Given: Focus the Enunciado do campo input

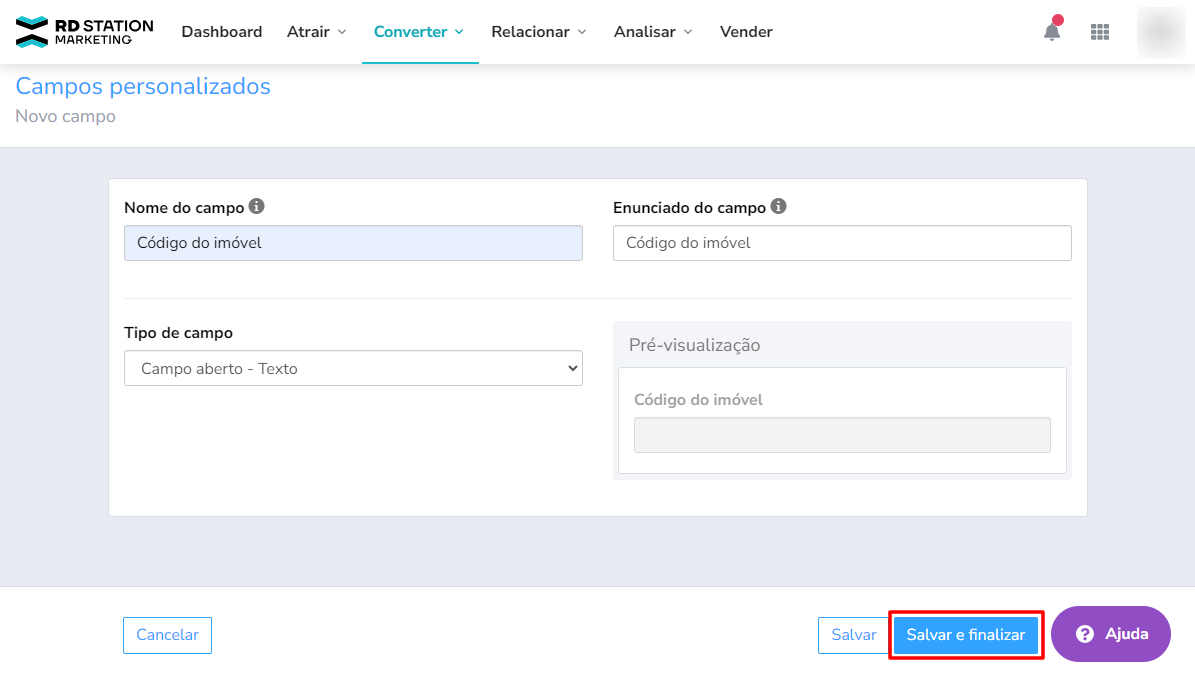Looking at the screenshot, I should coord(841,243).
